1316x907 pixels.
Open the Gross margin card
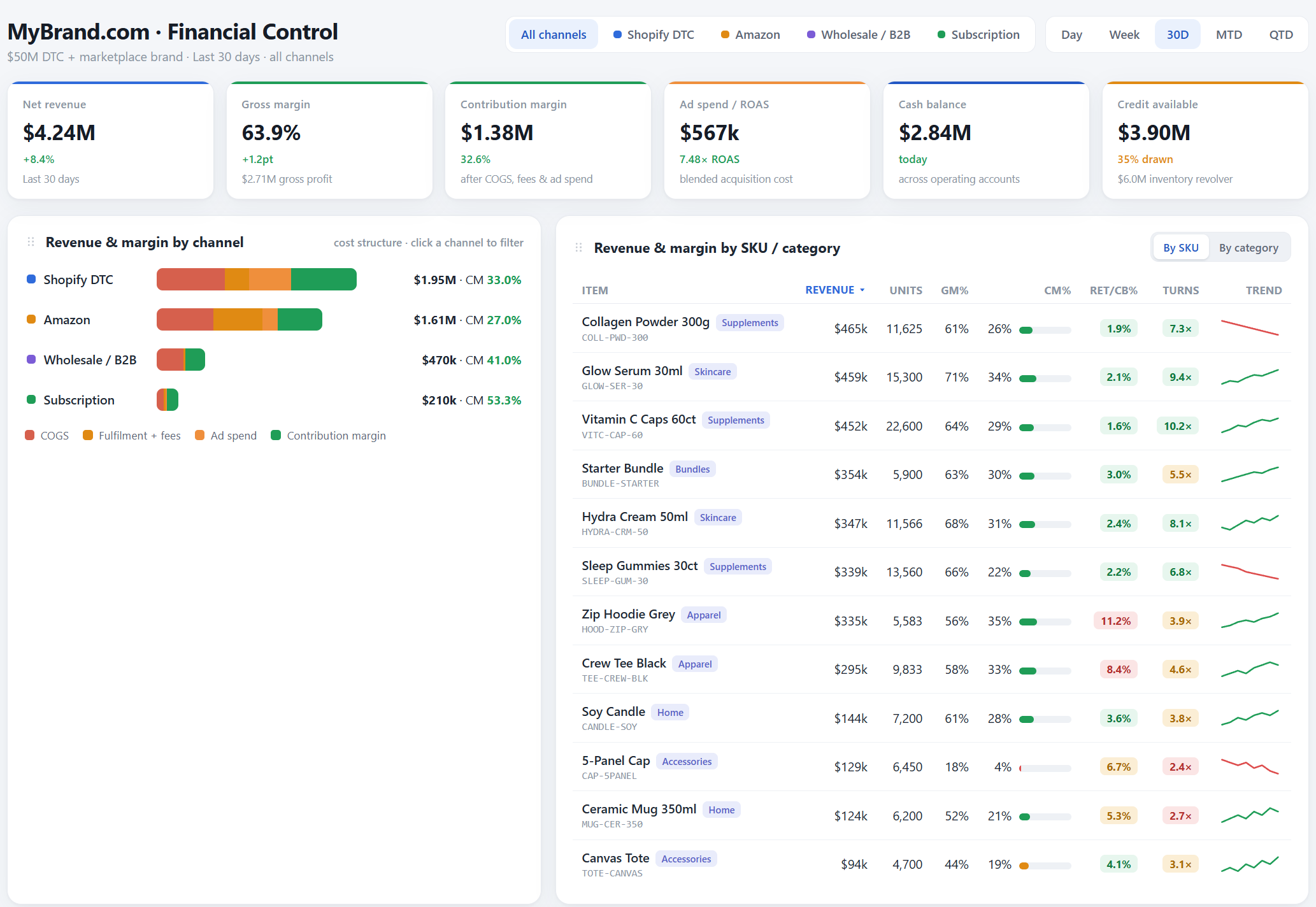[329, 140]
